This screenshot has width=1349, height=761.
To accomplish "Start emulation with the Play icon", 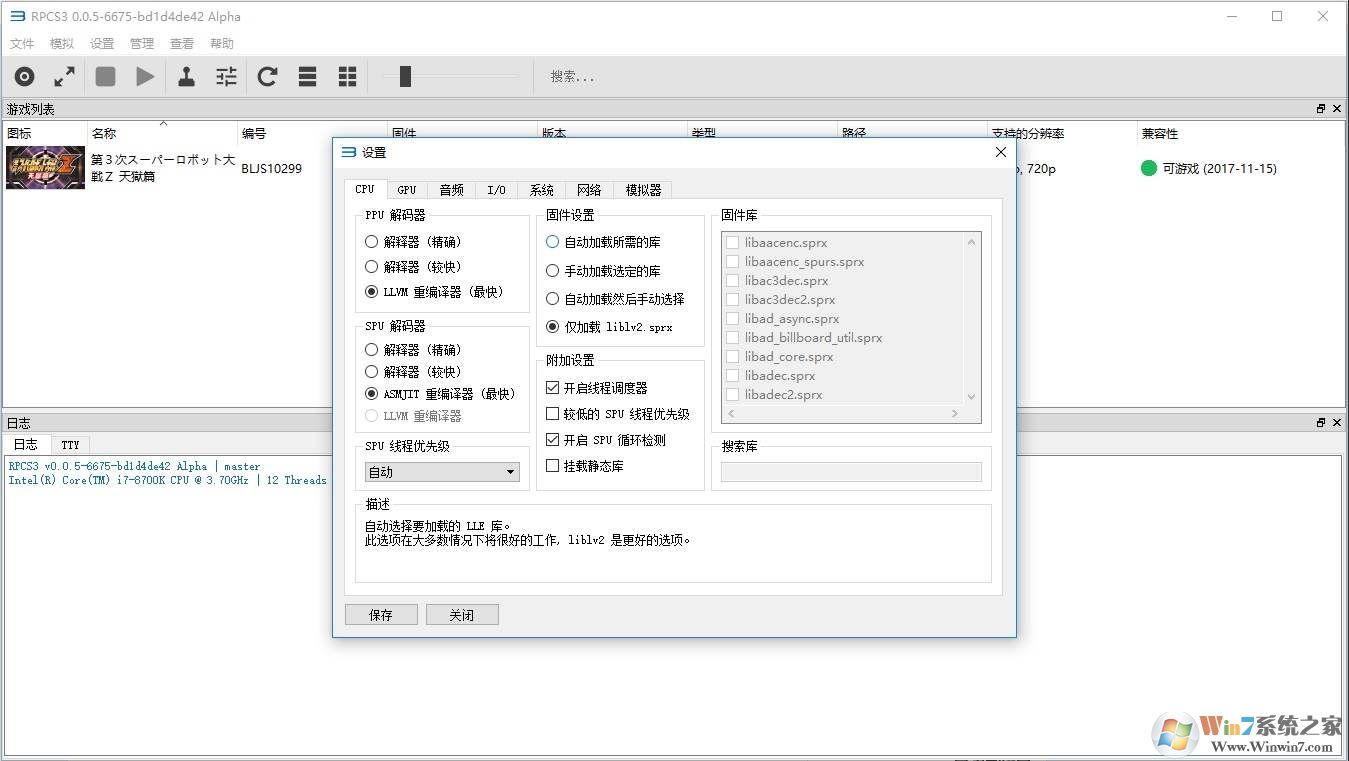I will click(x=144, y=76).
